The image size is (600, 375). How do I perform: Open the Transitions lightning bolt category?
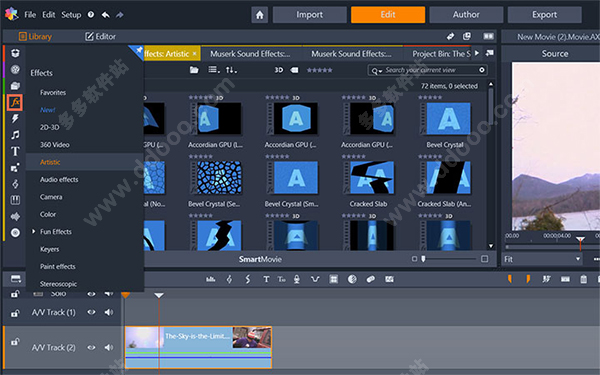point(15,119)
